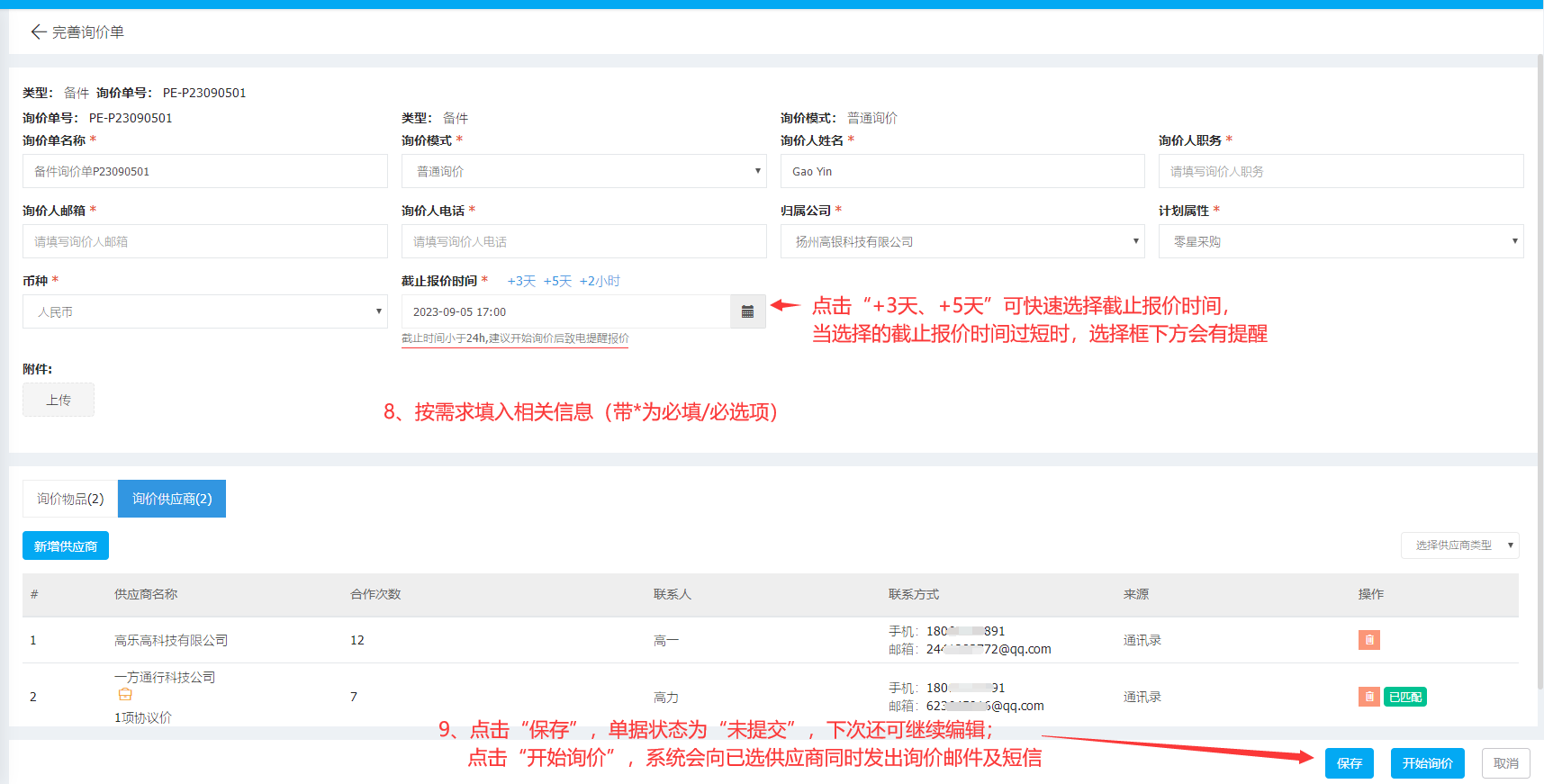Add three days via the +3天 link
Image resolution: width=1544 pixels, height=784 pixels.
click(x=521, y=281)
